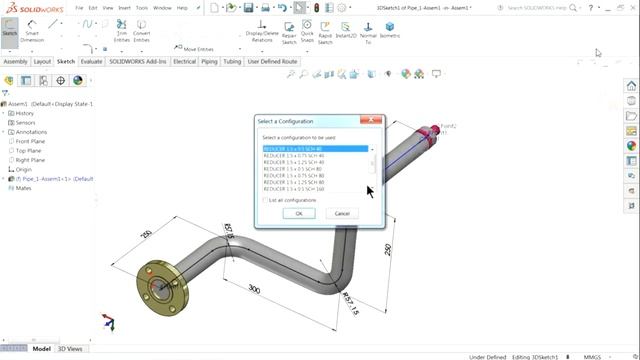Image resolution: width=640 pixels, height=360 pixels.
Task: Click the Rebuild traffic light icon
Action: [316, 8]
